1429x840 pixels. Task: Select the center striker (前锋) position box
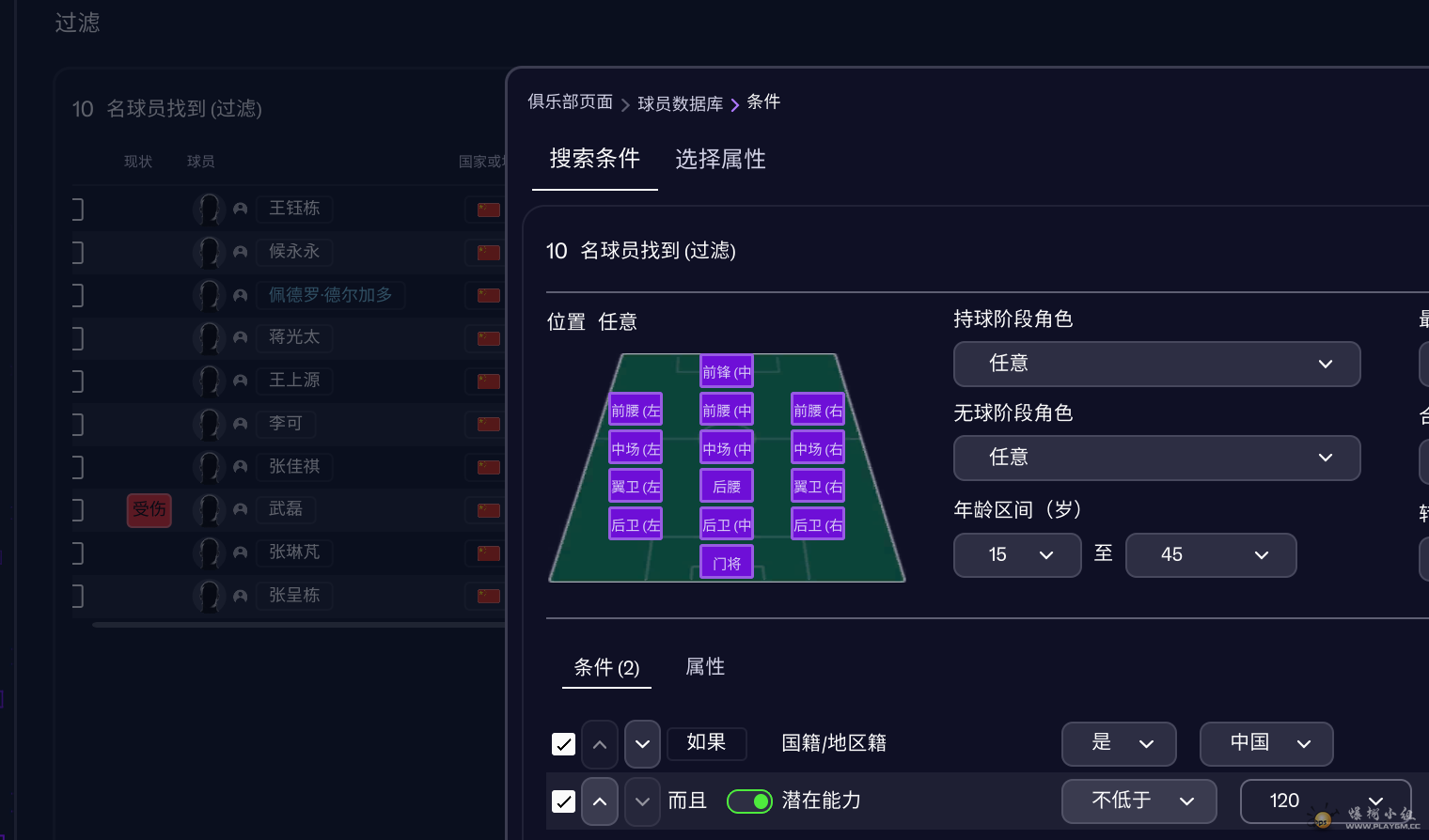pyautogui.click(x=727, y=372)
